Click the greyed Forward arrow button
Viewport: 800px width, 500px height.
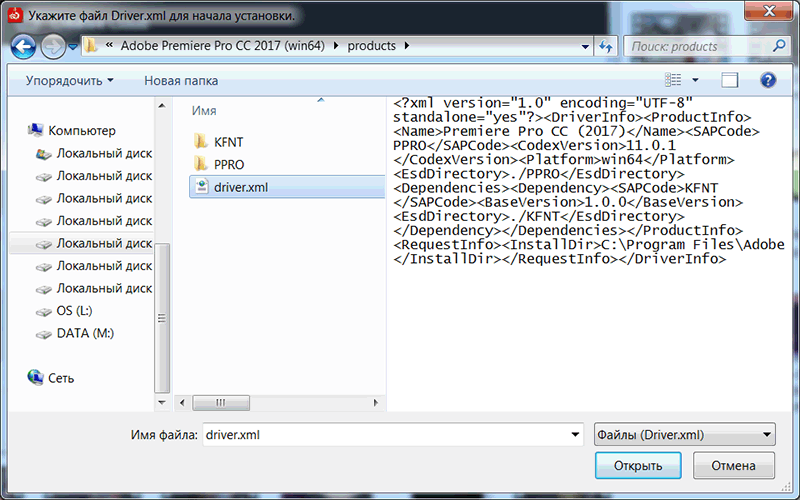pyautogui.click(x=53, y=47)
